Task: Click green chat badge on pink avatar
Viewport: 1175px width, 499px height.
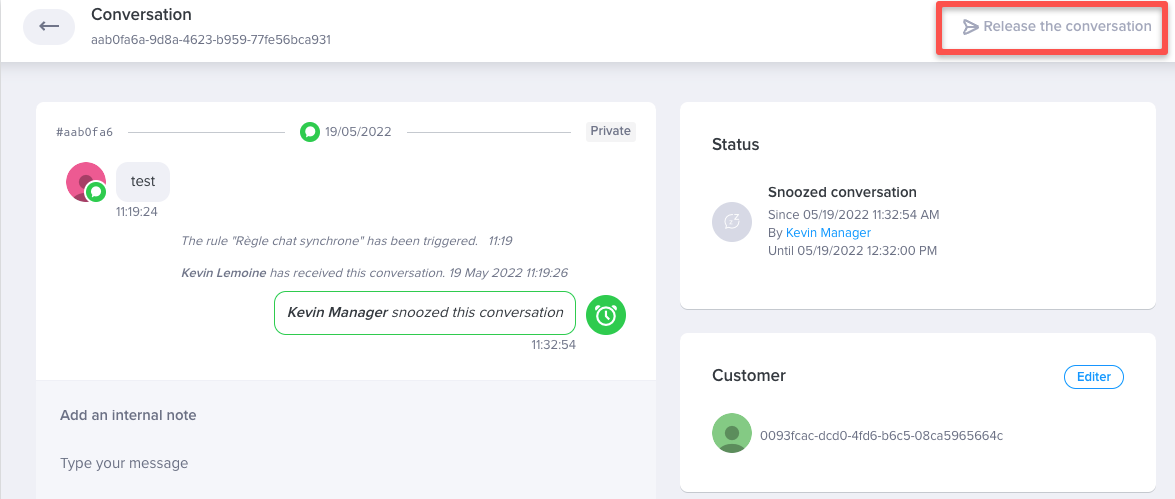Action: coord(96,191)
